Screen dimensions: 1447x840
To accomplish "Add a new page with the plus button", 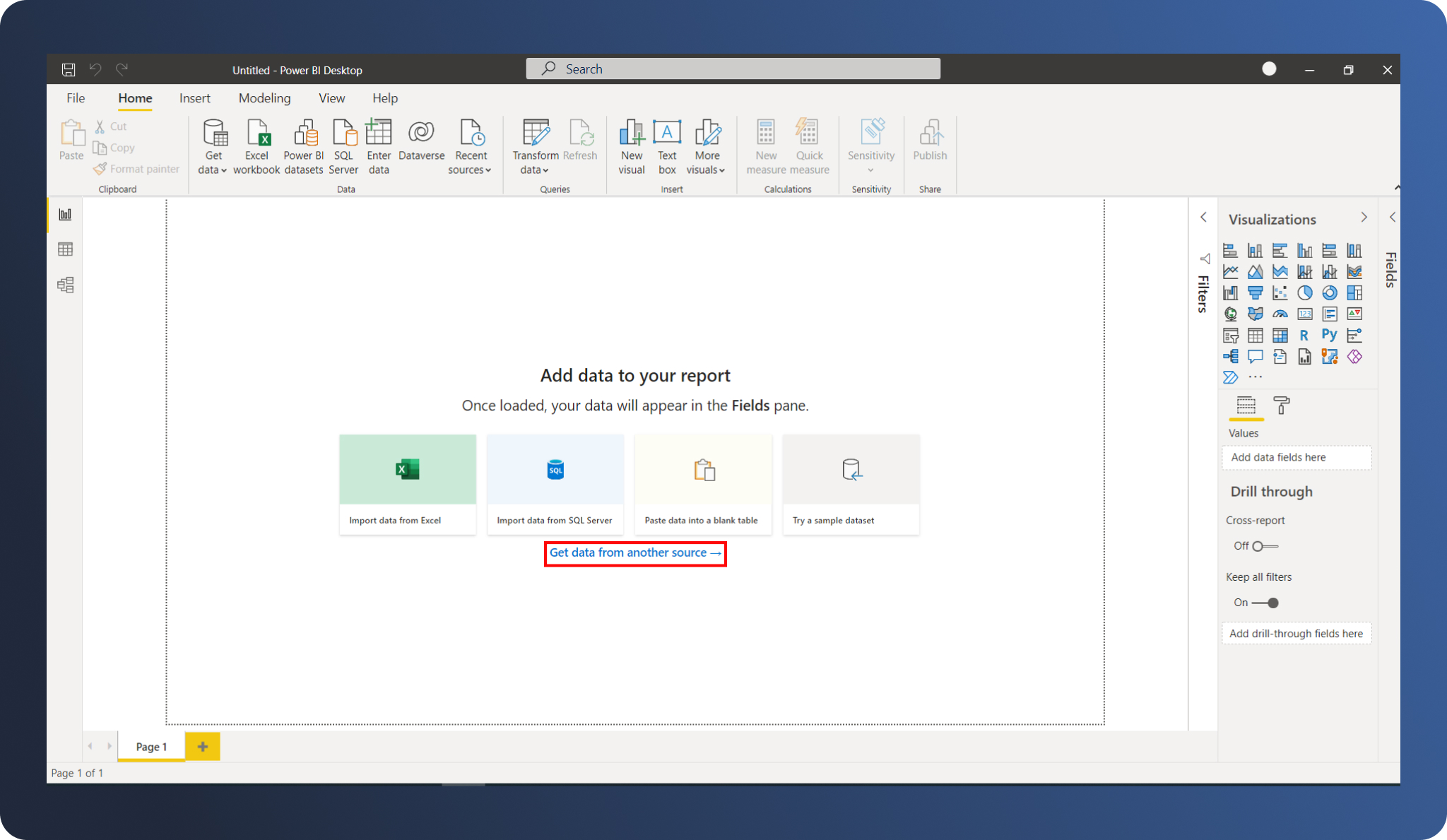I will coord(203,746).
